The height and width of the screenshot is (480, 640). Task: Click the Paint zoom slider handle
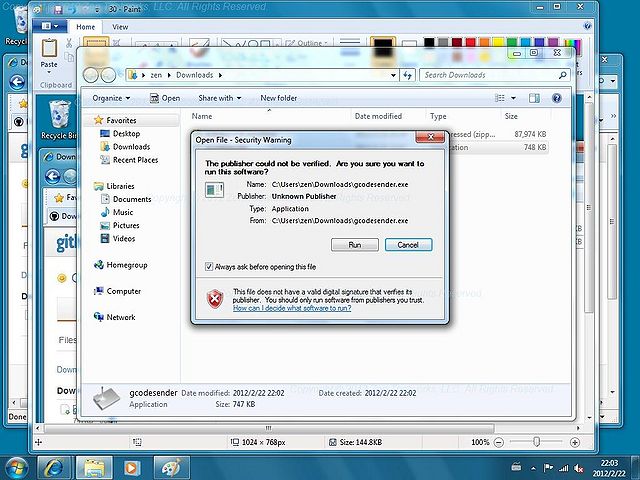tap(537, 442)
